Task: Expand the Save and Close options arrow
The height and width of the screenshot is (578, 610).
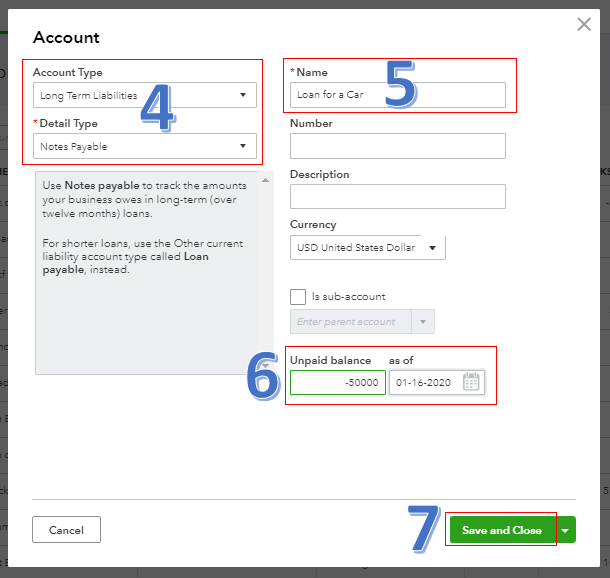Action: (x=565, y=529)
